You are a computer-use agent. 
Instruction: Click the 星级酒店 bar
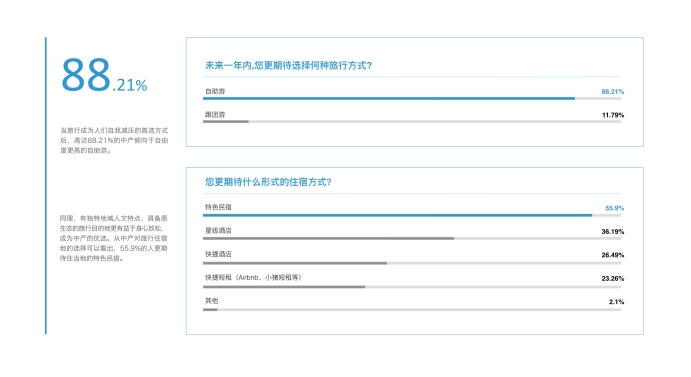click(x=412, y=239)
